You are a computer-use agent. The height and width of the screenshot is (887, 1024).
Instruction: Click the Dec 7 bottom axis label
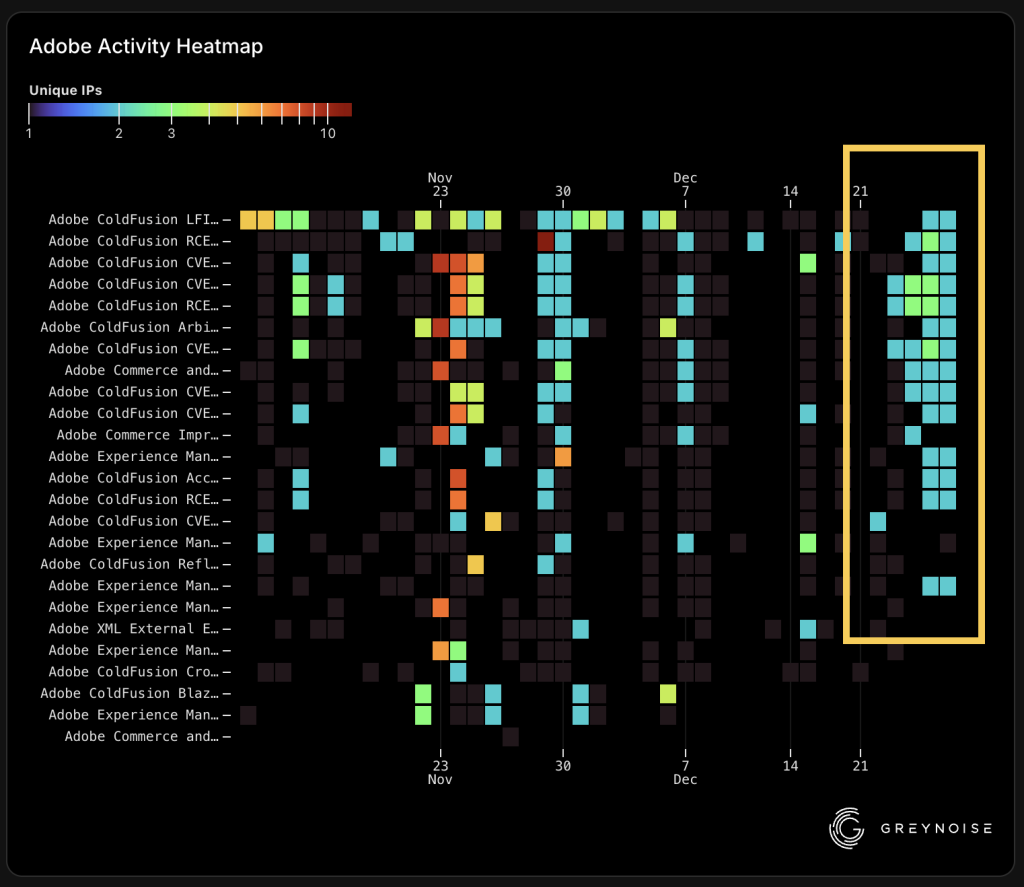[685, 772]
